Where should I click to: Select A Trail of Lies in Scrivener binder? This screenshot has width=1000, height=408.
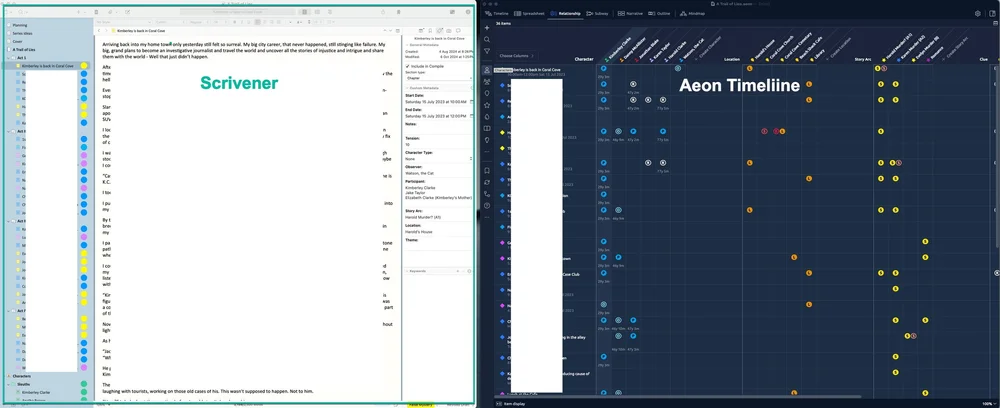pos(23,49)
